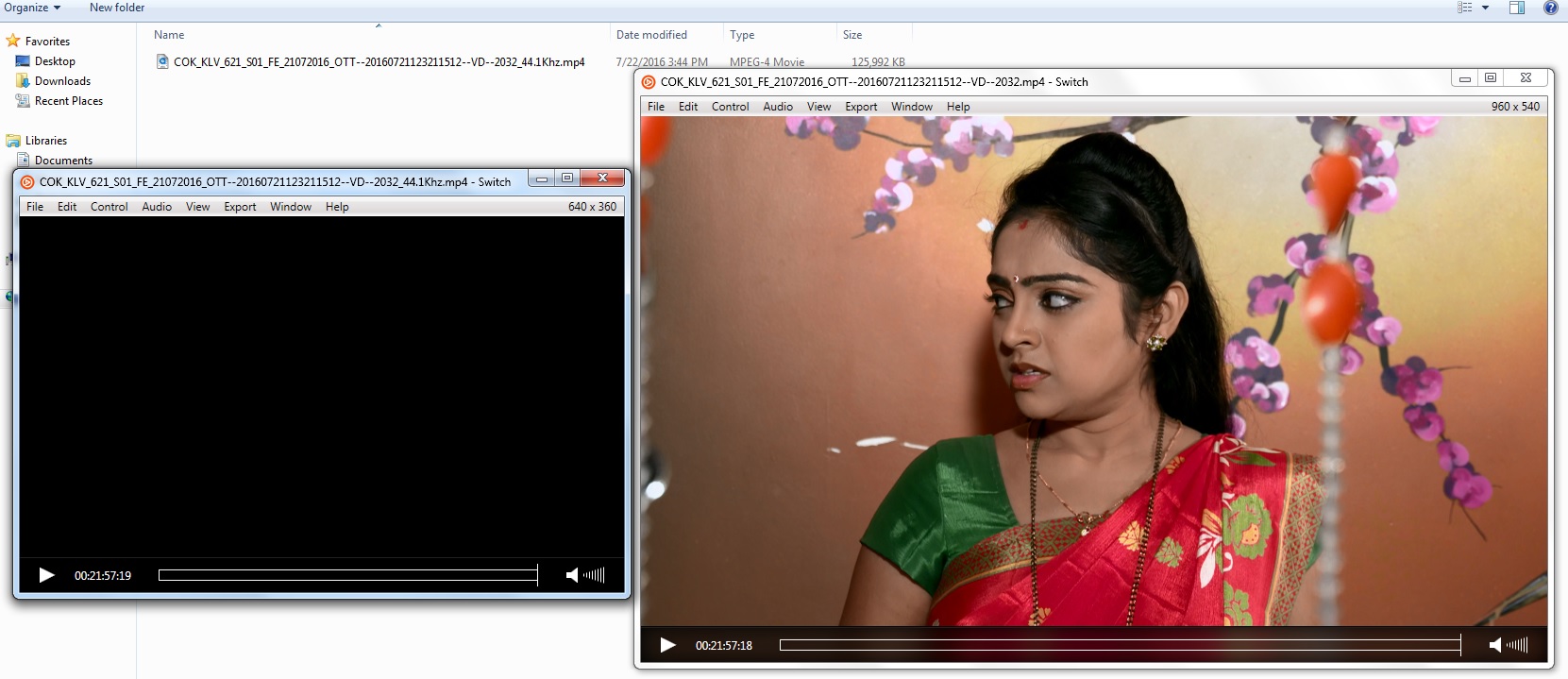
Task: Open File menu in the 960 x 540 window
Action: (656, 107)
